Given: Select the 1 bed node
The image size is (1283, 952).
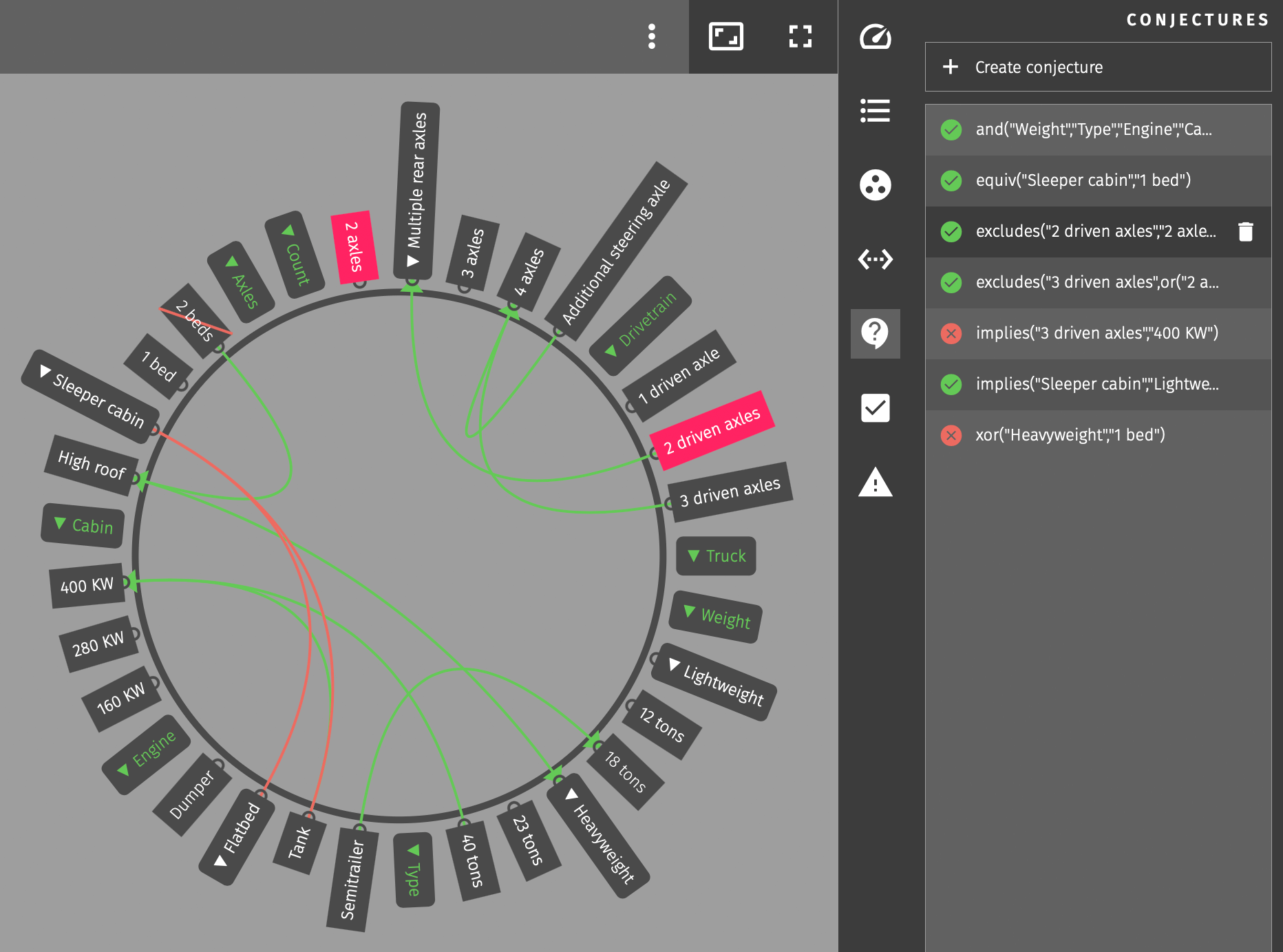Looking at the screenshot, I should [159, 366].
